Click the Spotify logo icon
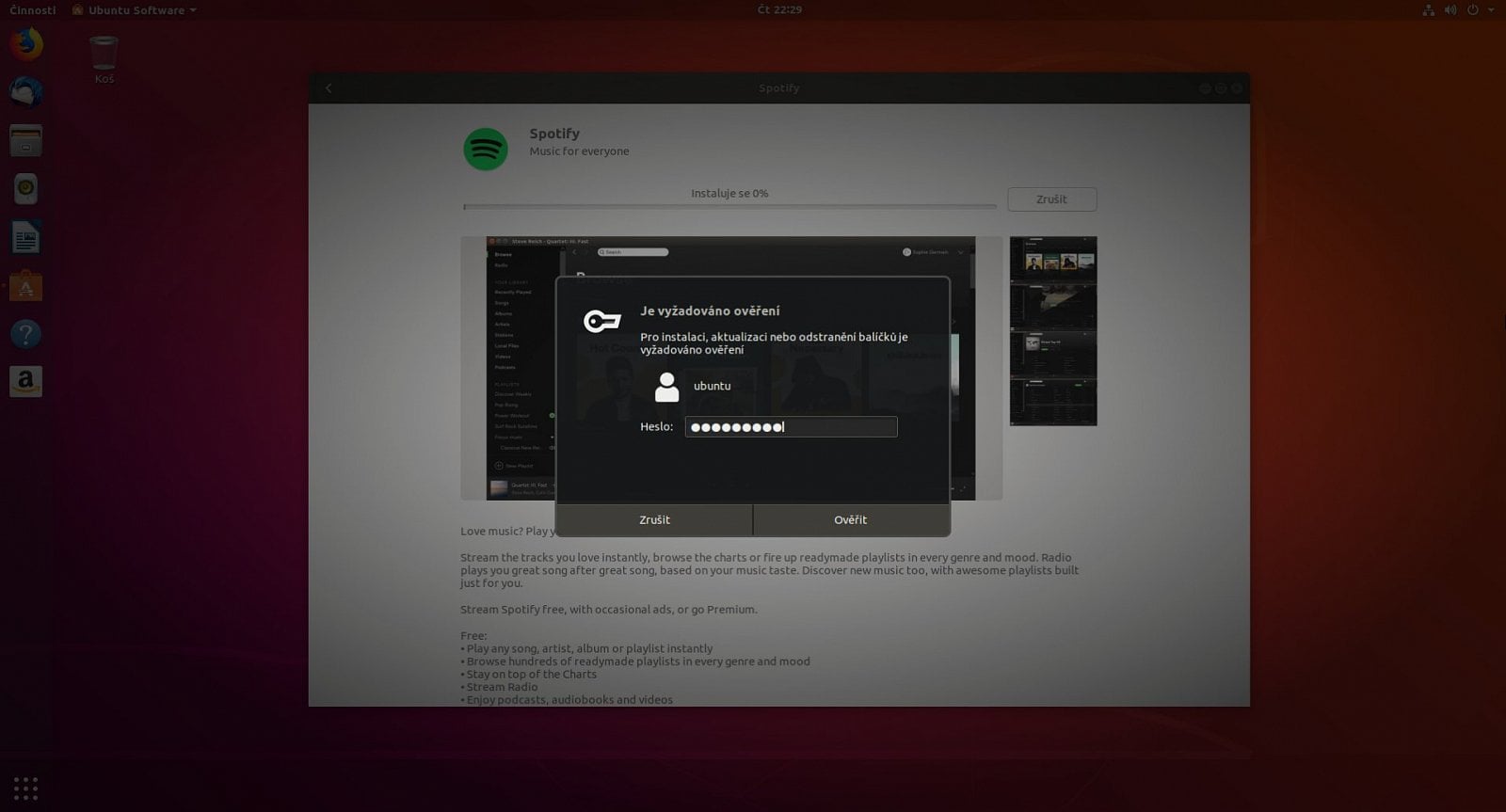Screen dimensions: 1506x812 coord(486,149)
